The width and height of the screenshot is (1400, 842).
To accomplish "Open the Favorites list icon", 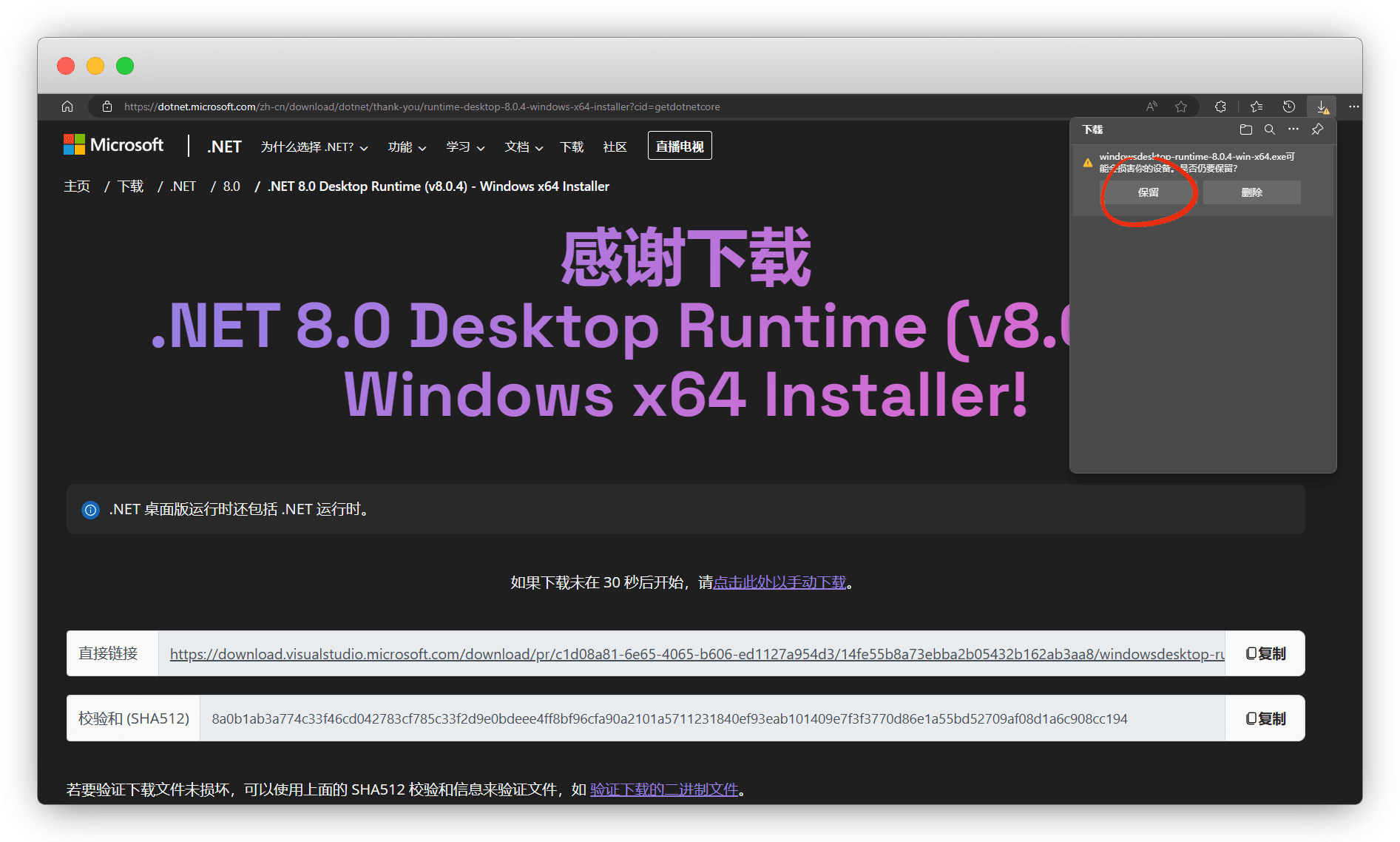I will [x=1256, y=107].
